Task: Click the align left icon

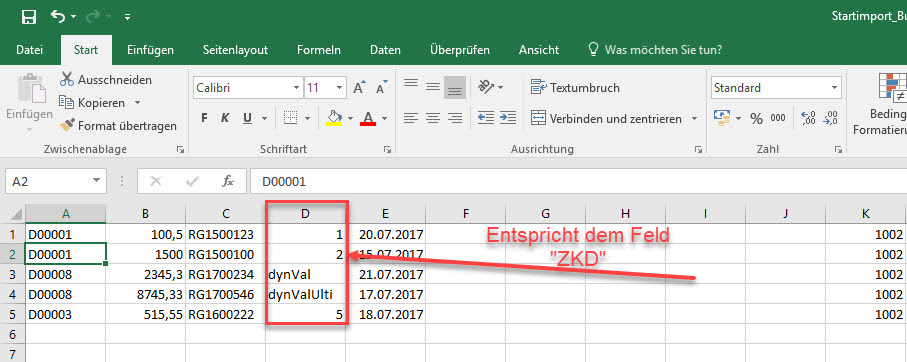Action: (411, 119)
